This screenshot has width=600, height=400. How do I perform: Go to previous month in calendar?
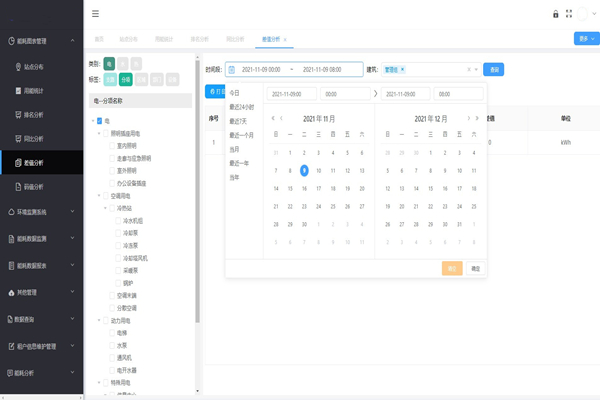pyautogui.click(x=282, y=119)
